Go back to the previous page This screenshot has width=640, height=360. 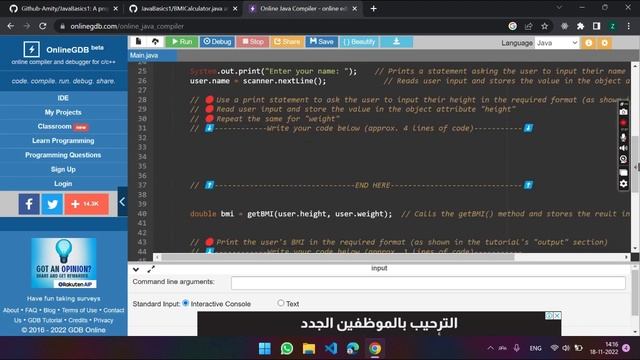tap(11, 26)
